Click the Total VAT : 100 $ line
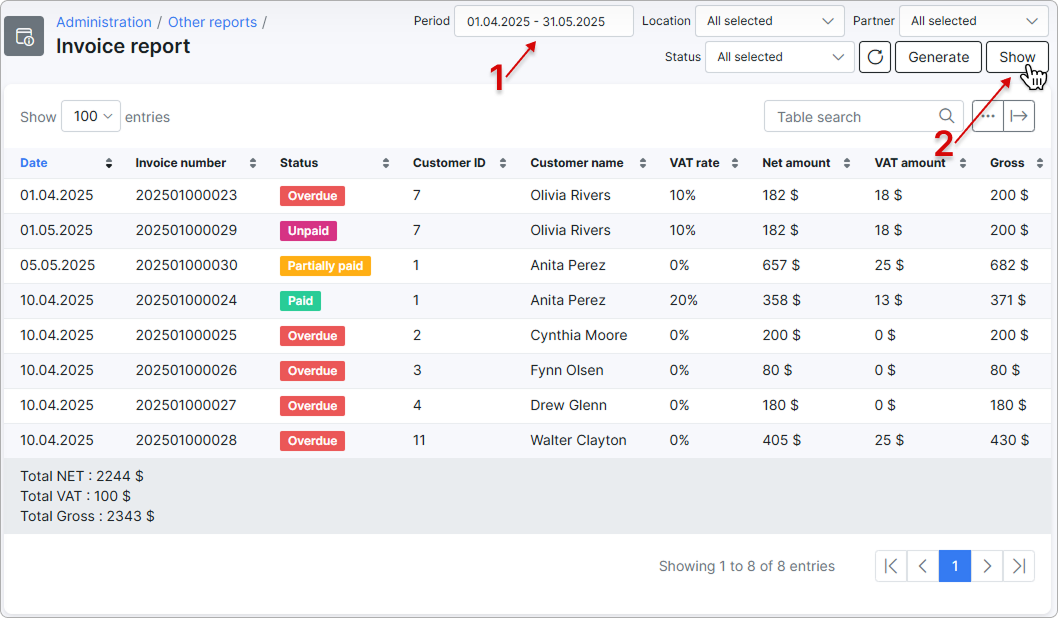This screenshot has width=1058, height=618. (76, 497)
